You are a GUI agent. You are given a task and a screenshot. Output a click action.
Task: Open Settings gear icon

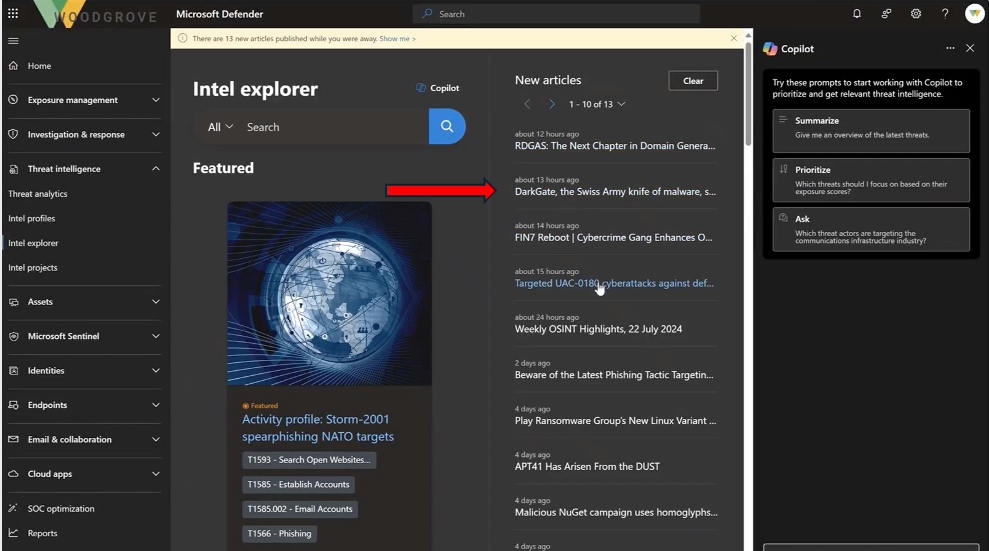pyautogui.click(x=916, y=13)
